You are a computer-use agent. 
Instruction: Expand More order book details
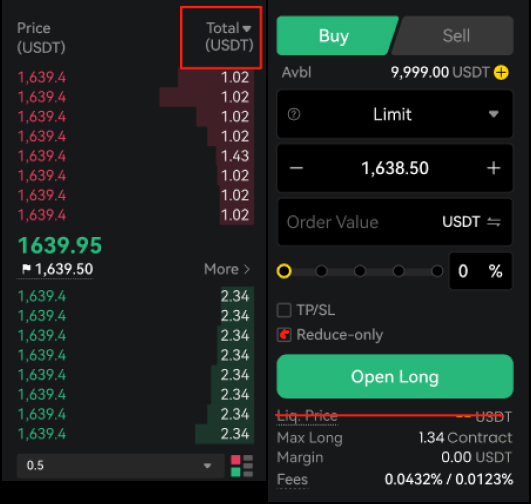click(x=227, y=269)
